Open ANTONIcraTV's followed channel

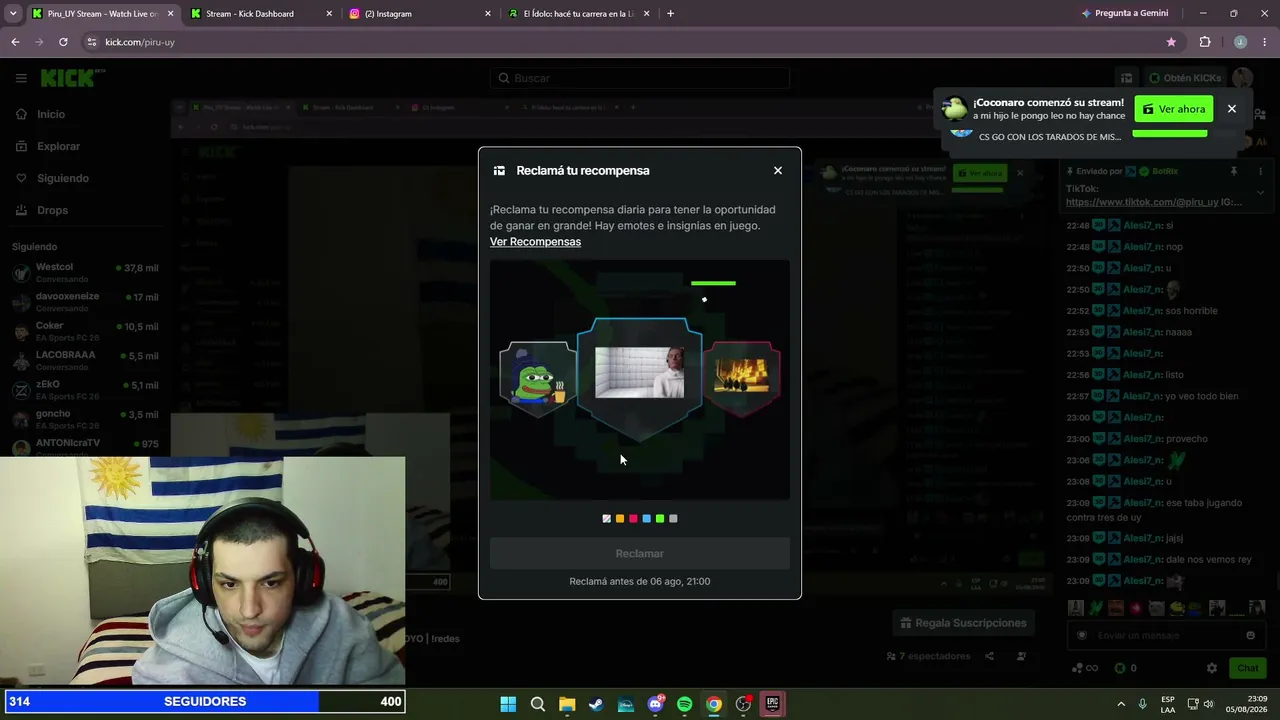(85, 446)
